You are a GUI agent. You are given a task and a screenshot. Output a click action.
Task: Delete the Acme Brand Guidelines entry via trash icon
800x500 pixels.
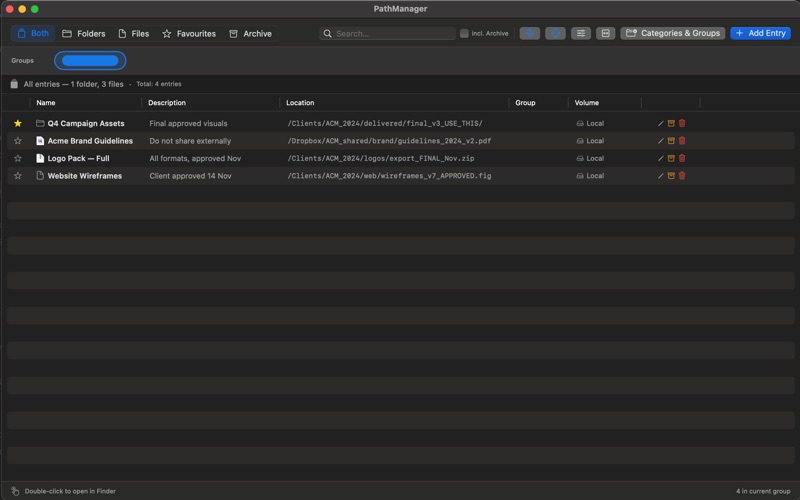click(x=682, y=141)
